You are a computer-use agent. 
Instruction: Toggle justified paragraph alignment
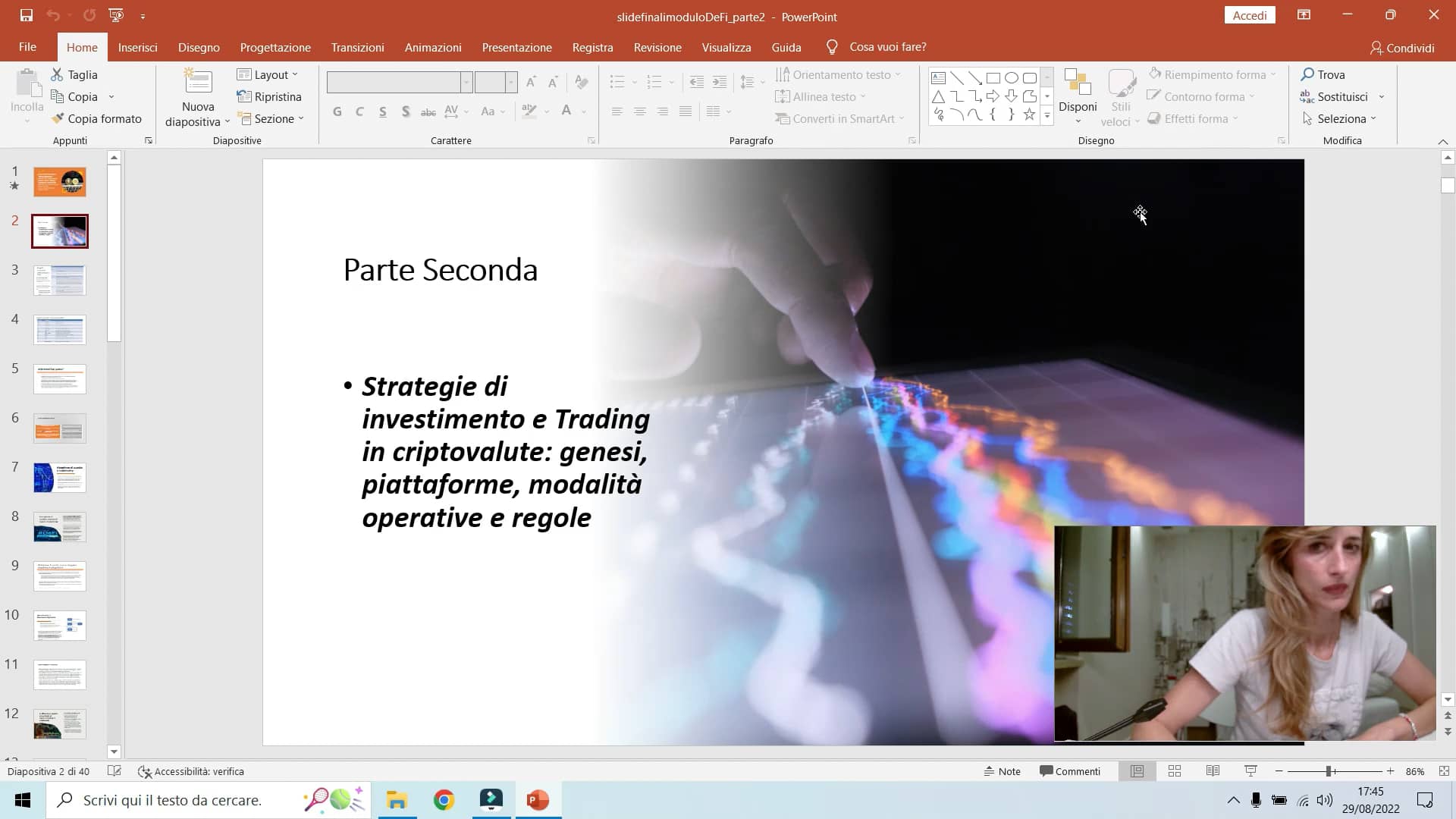685,111
